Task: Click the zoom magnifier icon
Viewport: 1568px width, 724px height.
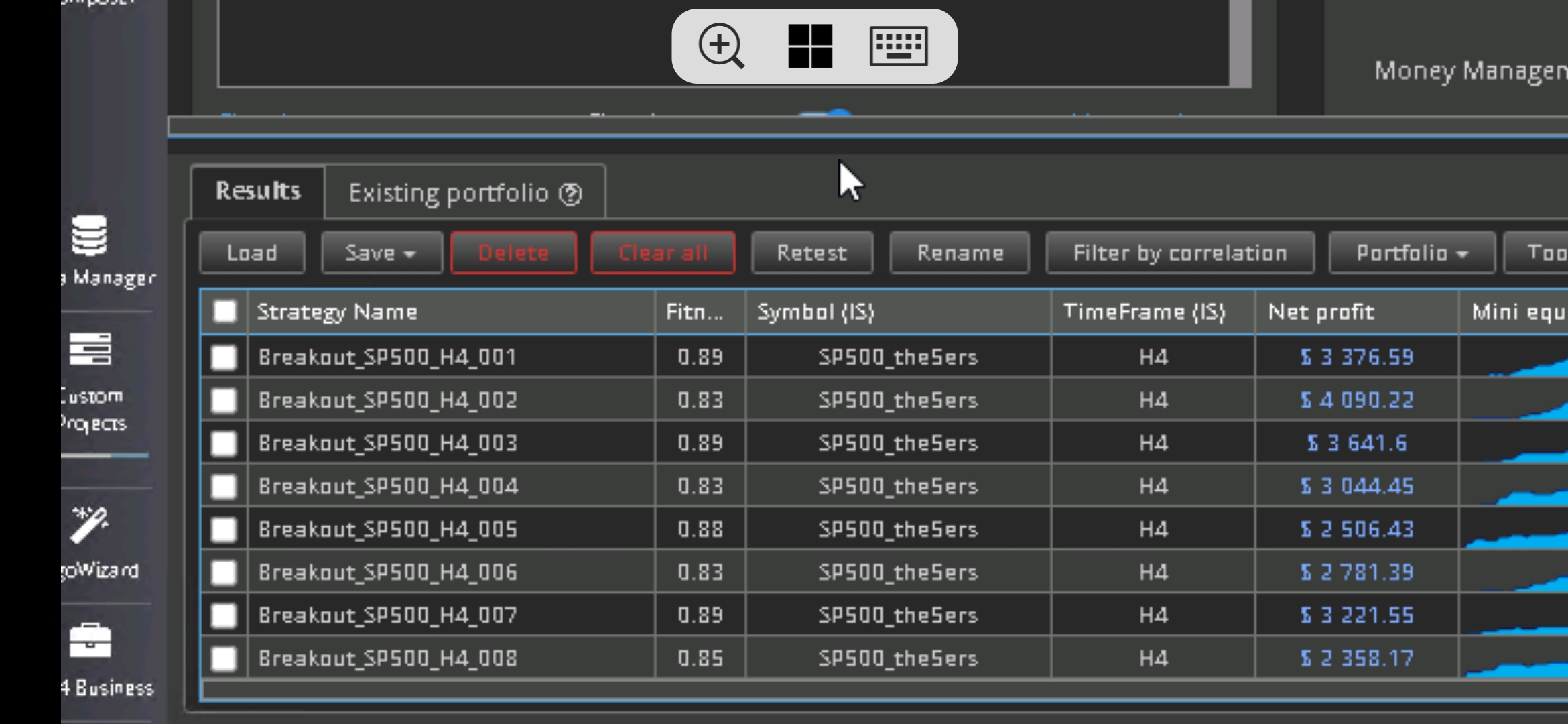Action: 721,46
